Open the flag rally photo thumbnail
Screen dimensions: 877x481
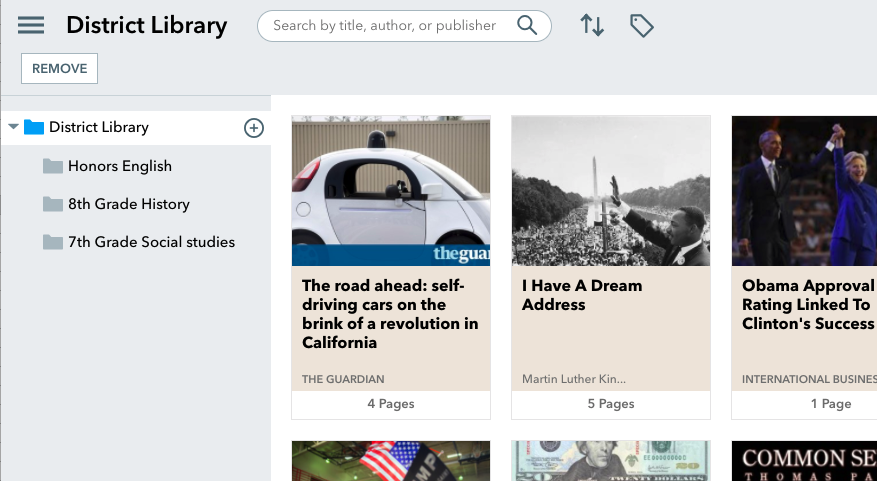click(x=391, y=461)
